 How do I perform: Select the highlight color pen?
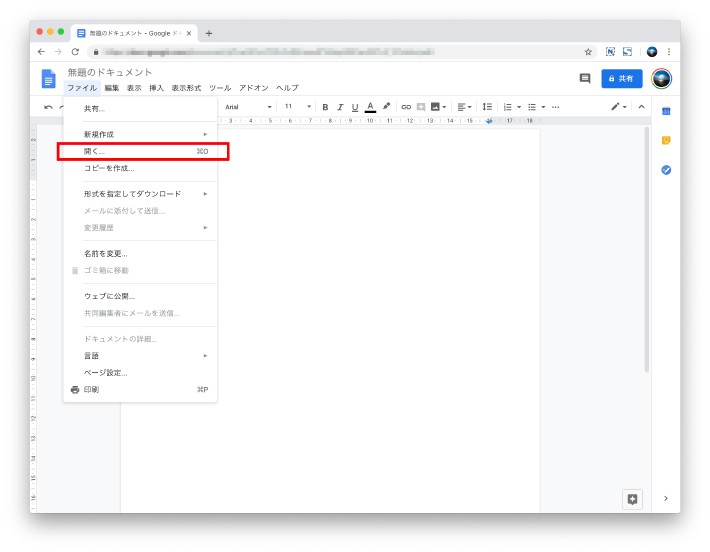click(386, 106)
